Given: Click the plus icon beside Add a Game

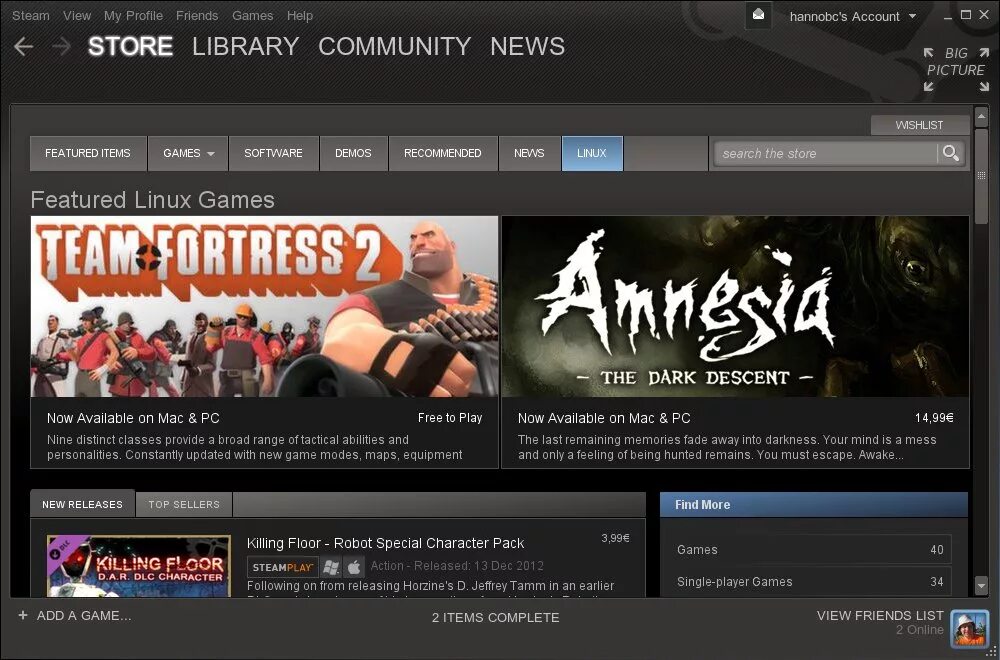Looking at the screenshot, I should pos(23,615).
